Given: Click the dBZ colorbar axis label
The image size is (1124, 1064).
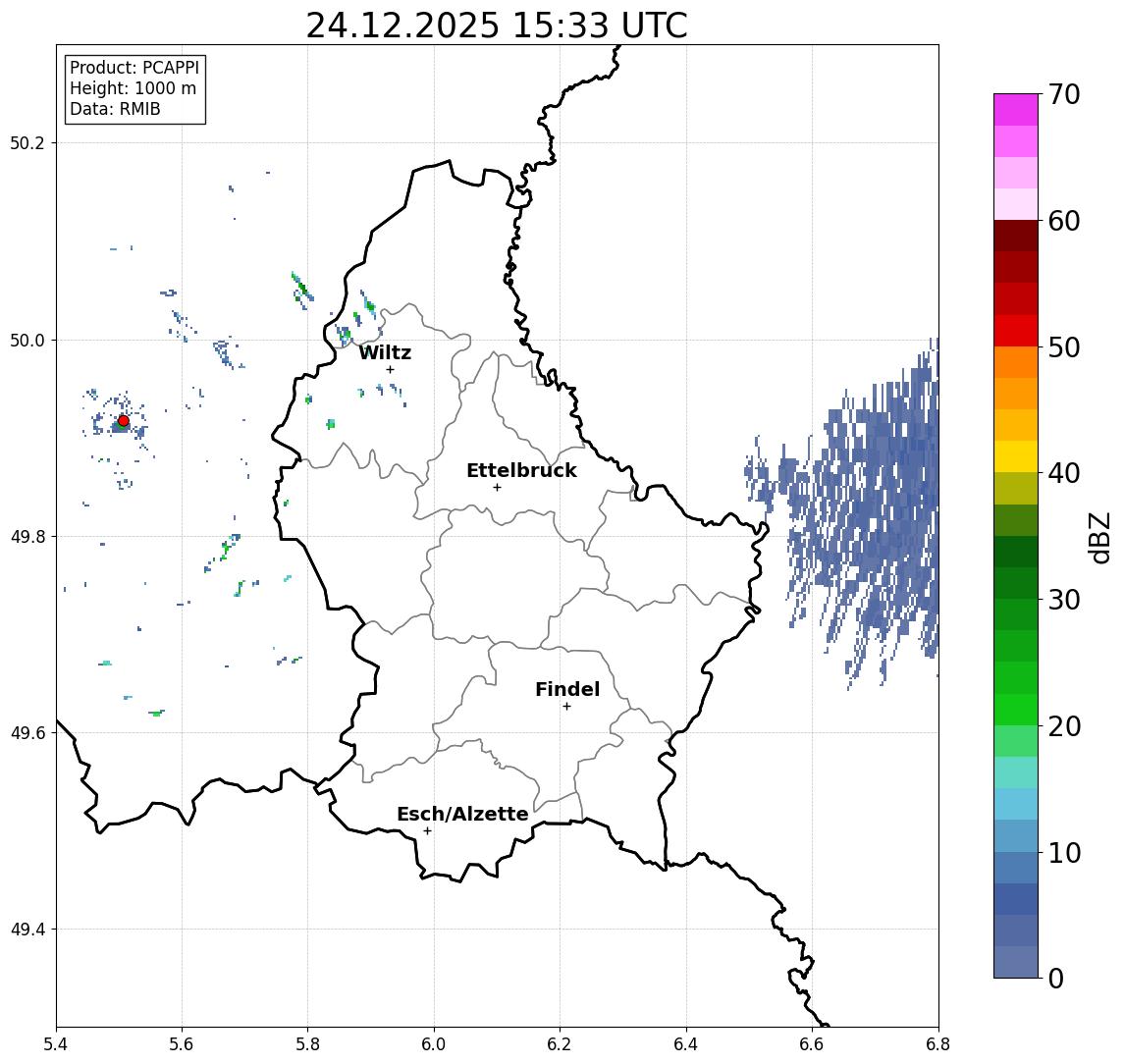Looking at the screenshot, I should (1099, 537).
